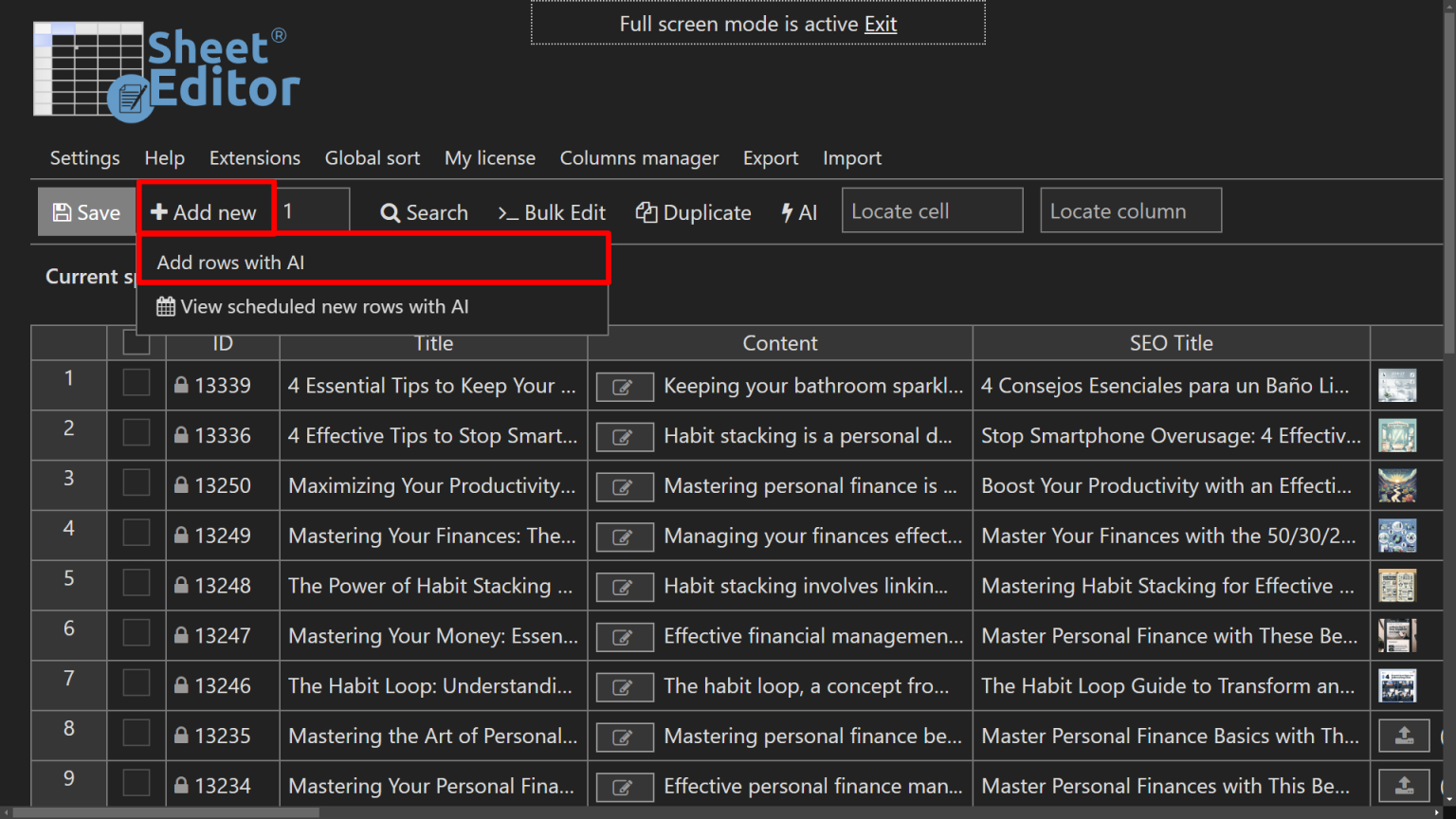
Task: Click the upload icon on the 13235 row
Action: click(x=1404, y=736)
